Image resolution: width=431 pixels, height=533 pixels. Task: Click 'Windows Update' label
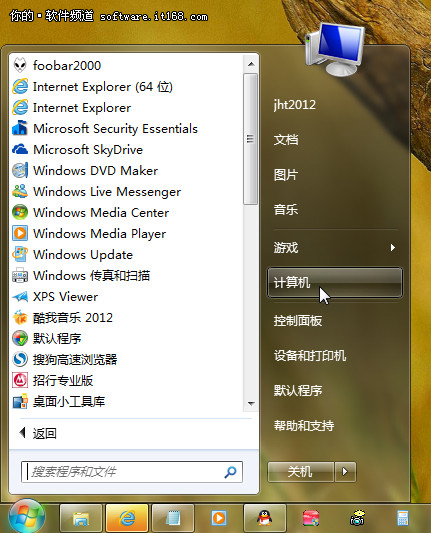tap(83, 255)
